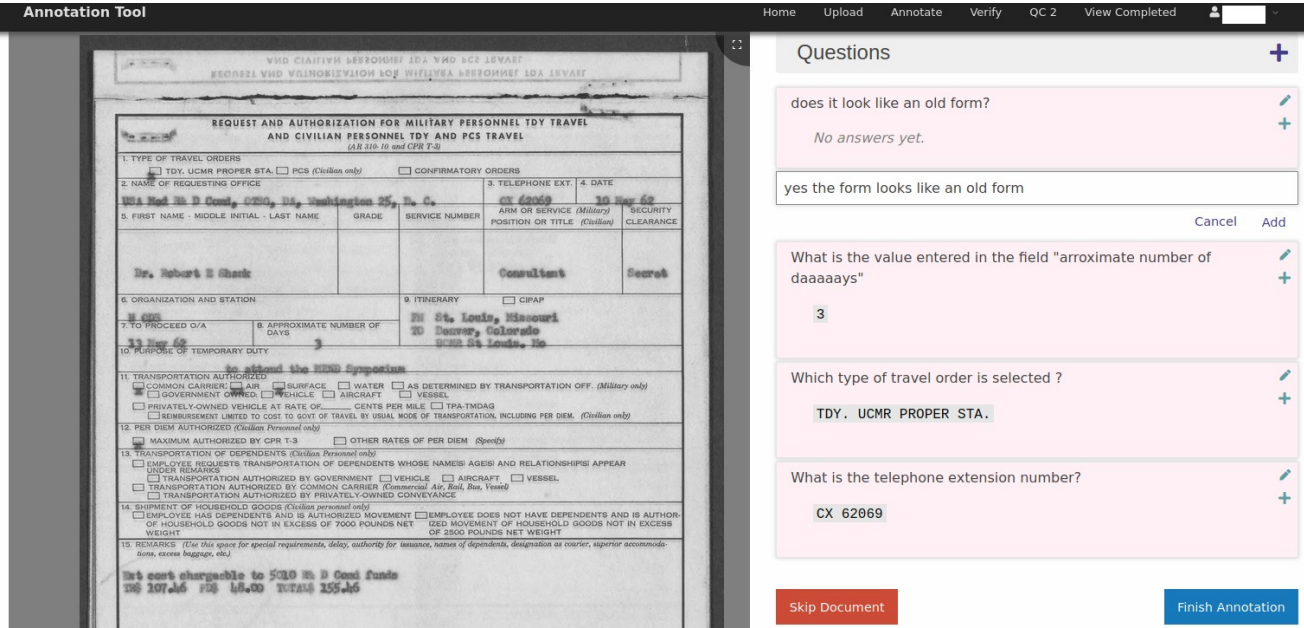Viewport: 1304px width, 628px height.
Task: Add an answer to the number of days question
Action: (x=1285, y=279)
